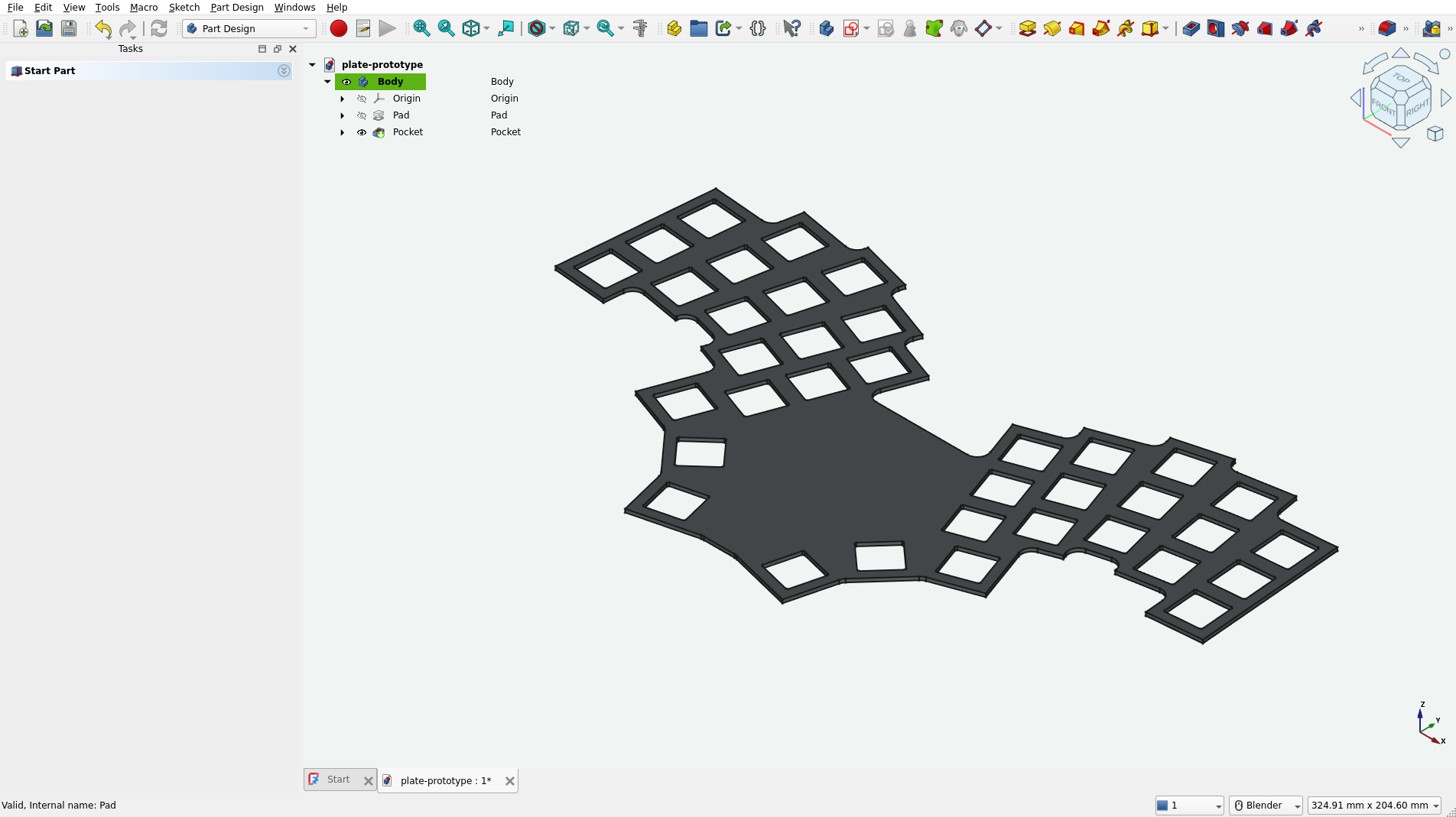Create a clone with the sheep icon

(959, 28)
